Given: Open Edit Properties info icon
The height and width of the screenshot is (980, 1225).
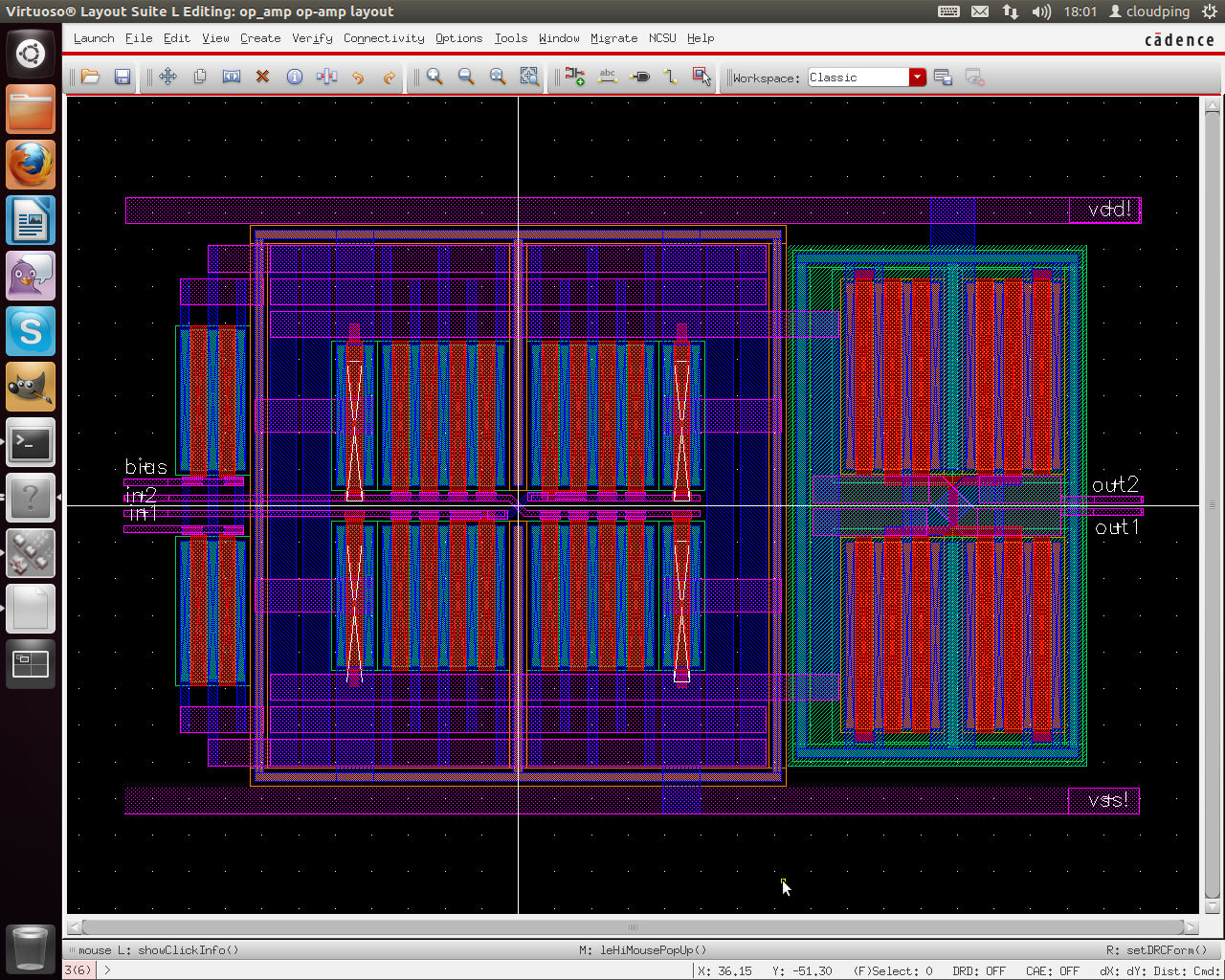Looking at the screenshot, I should point(295,77).
